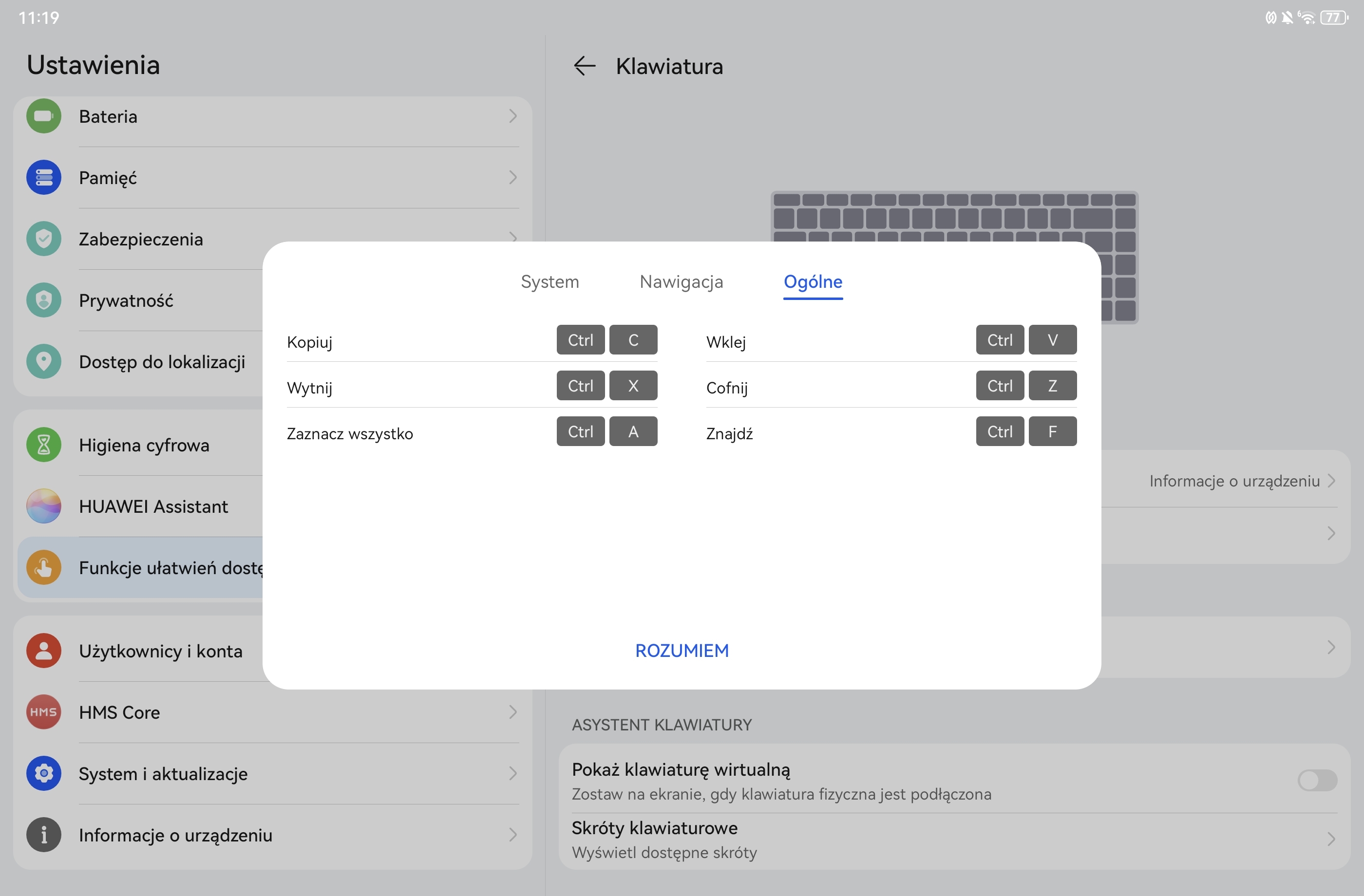This screenshot has width=1364, height=896.
Task: Click the green Bateria battery icon
Action: tap(43, 116)
